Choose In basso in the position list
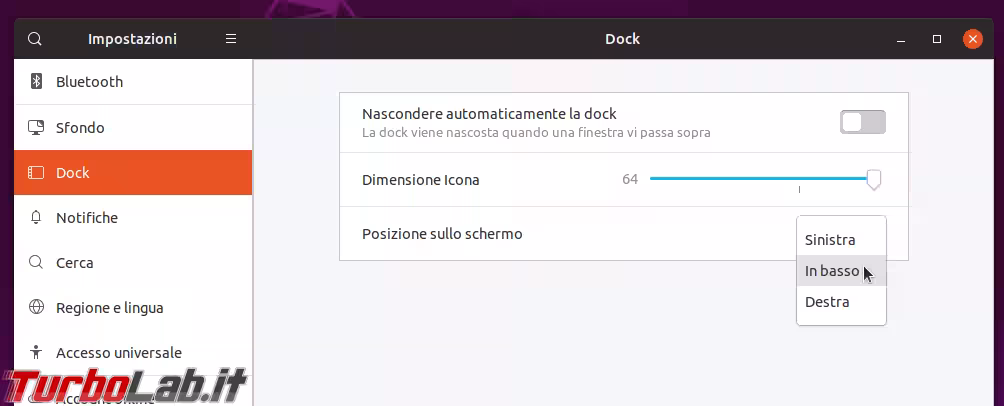 (832, 271)
